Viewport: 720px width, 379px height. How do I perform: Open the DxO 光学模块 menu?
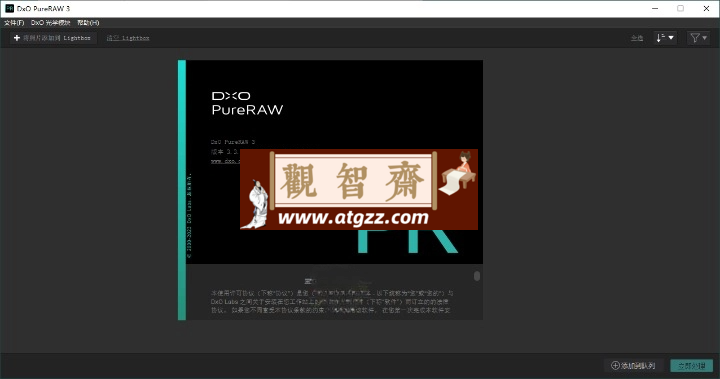point(51,23)
